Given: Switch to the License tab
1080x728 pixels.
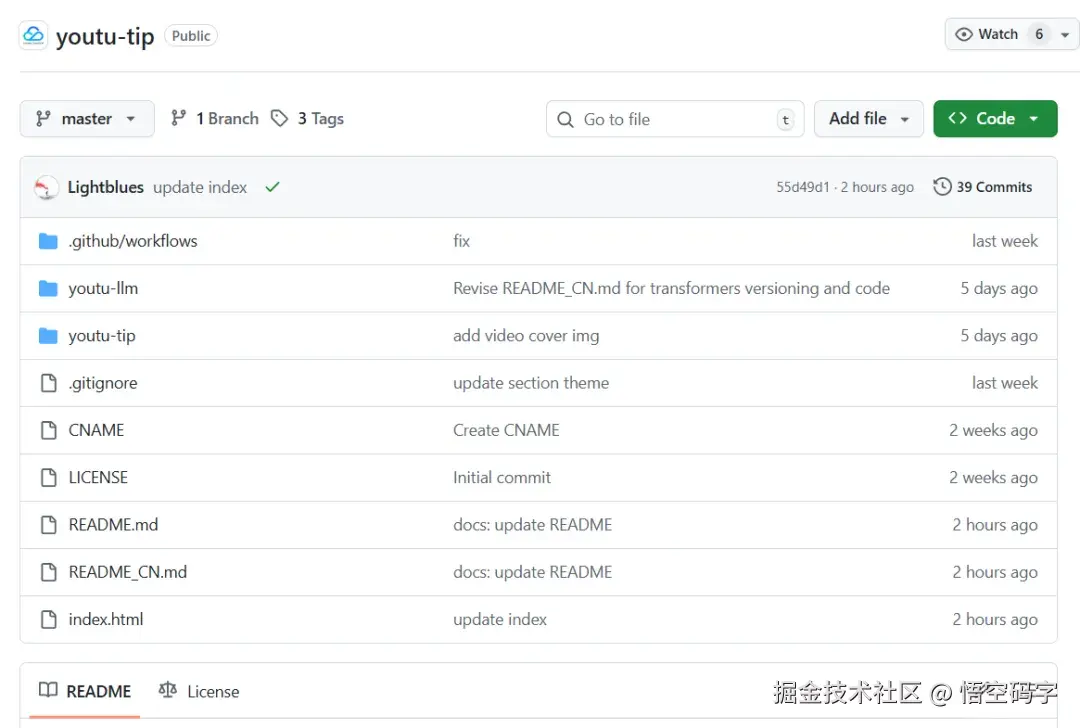Looking at the screenshot, I should (x=199, y=691).
